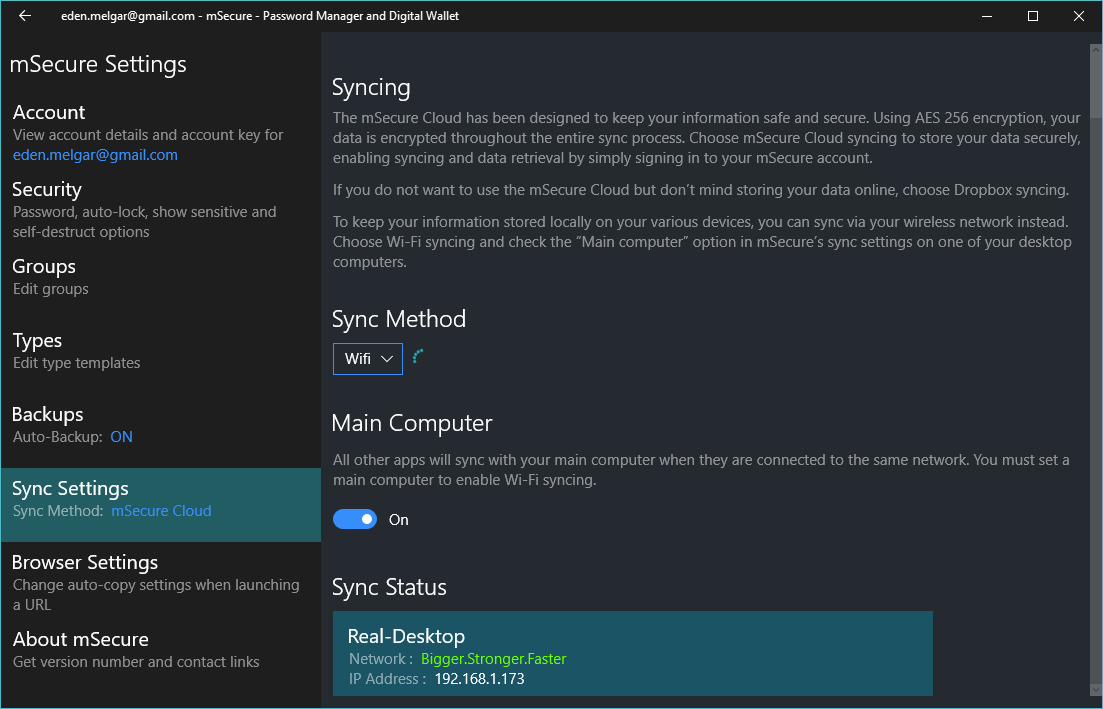This screenshot has width=1103, height=709.
Task: Click the Sync Method heading
Action: pos(399,319)
